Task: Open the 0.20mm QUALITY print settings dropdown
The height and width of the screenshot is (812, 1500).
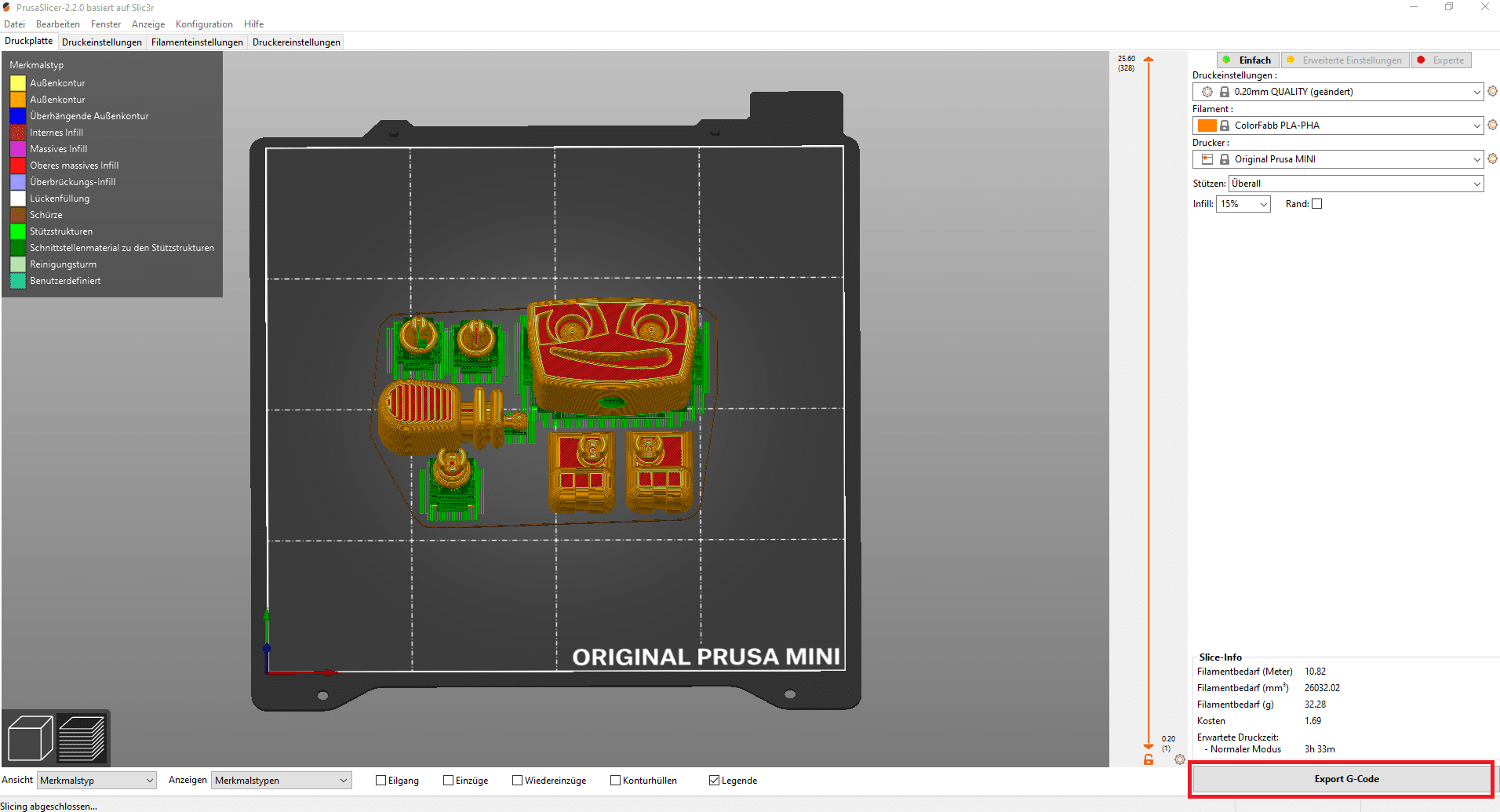Action: 1338,92
